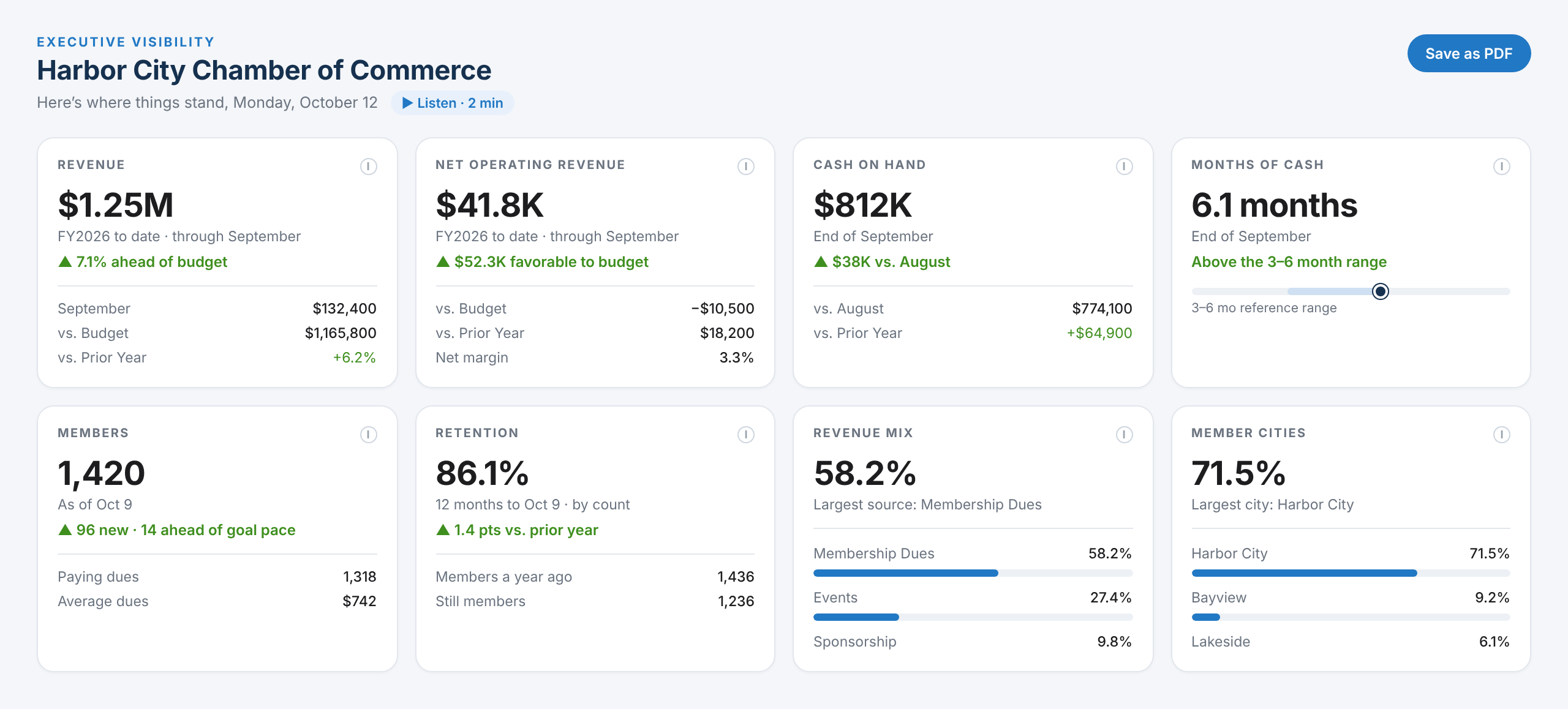Click the 6.1 months value
The image size is (1568, 709).
point(1274,204)
